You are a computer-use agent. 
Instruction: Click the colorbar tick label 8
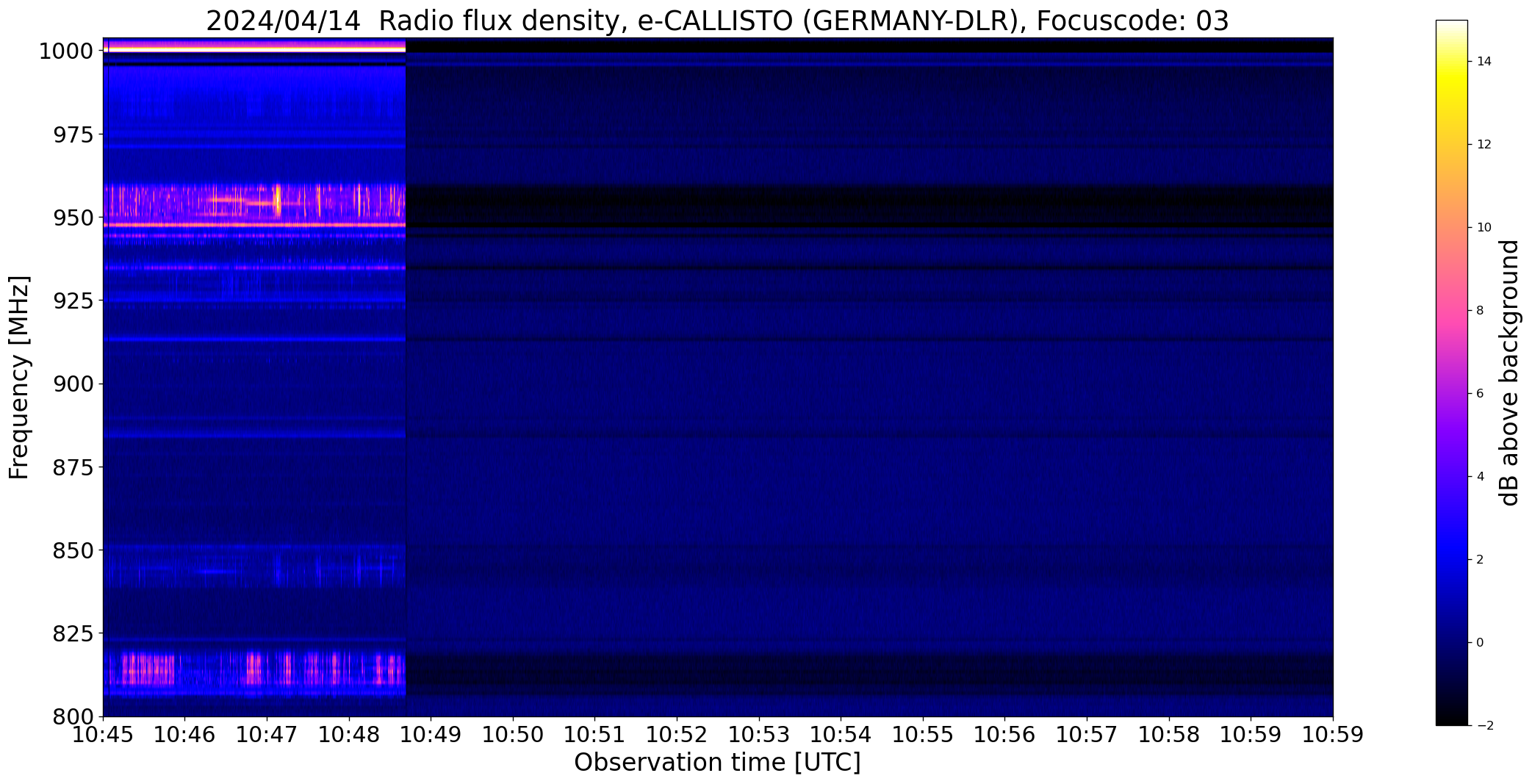click(1481, 311)
